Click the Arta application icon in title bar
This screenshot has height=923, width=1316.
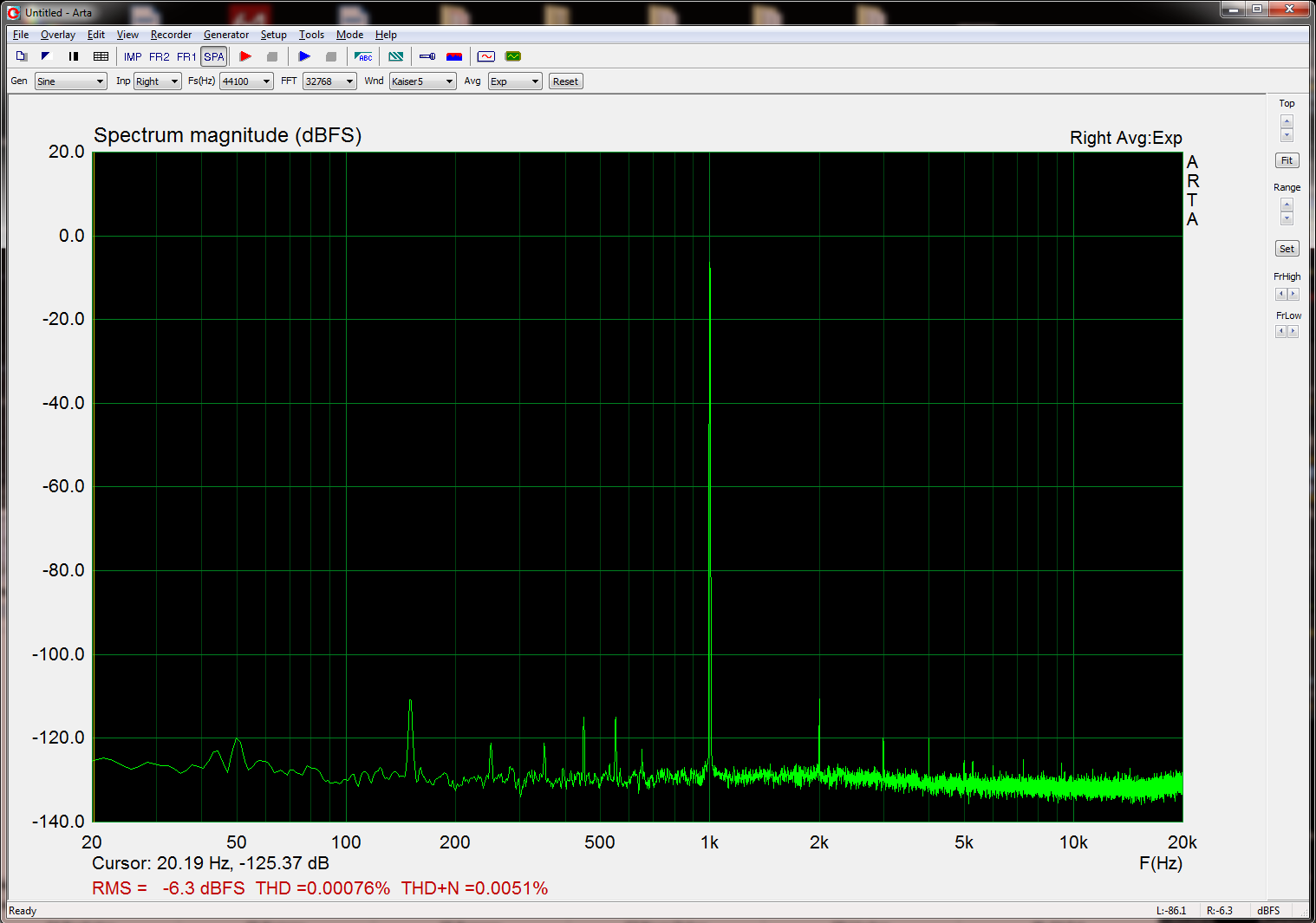click(x=13, y=12)
